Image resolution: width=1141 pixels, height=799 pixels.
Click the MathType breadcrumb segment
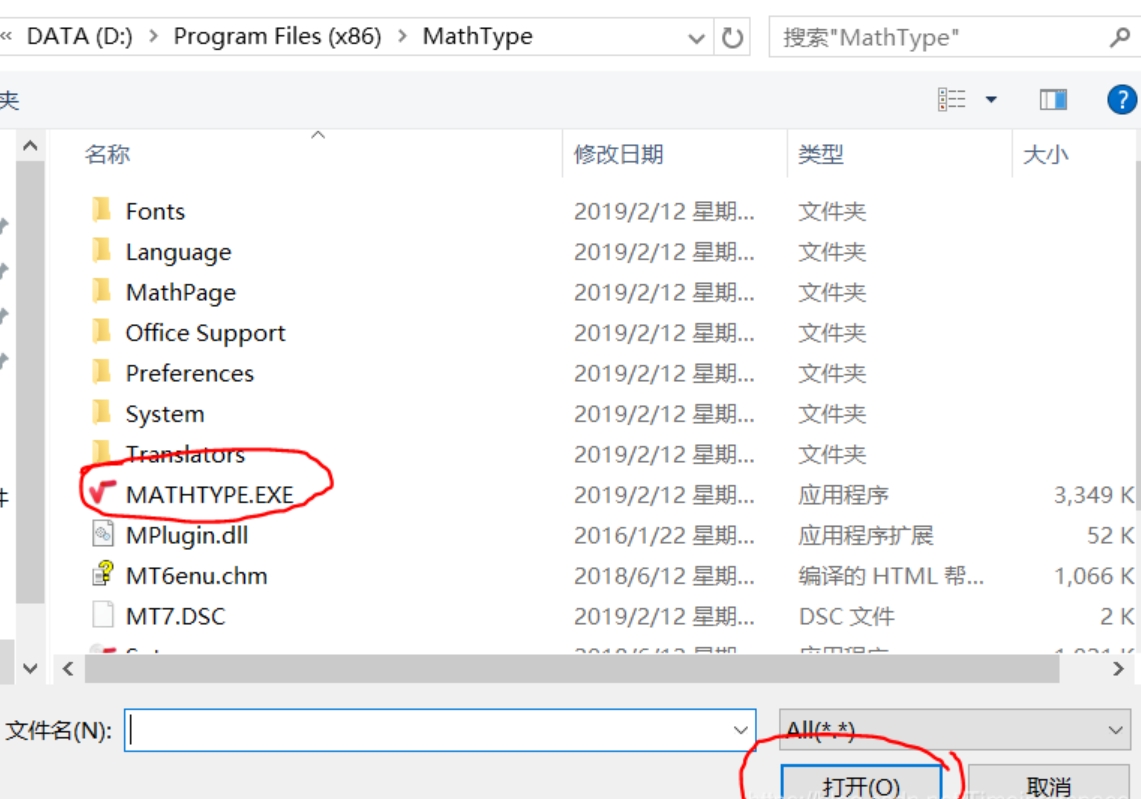click(477, 36)
